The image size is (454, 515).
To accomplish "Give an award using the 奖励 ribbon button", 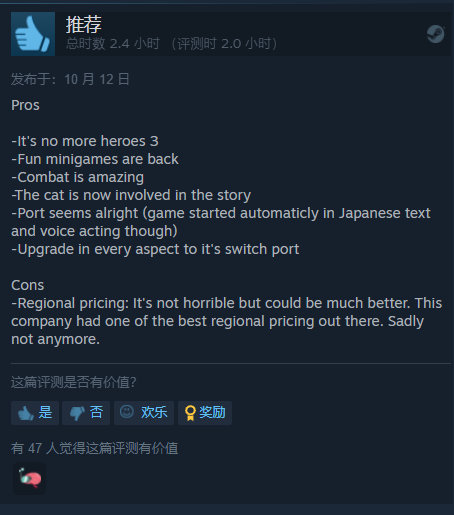I will coord(205,413).
